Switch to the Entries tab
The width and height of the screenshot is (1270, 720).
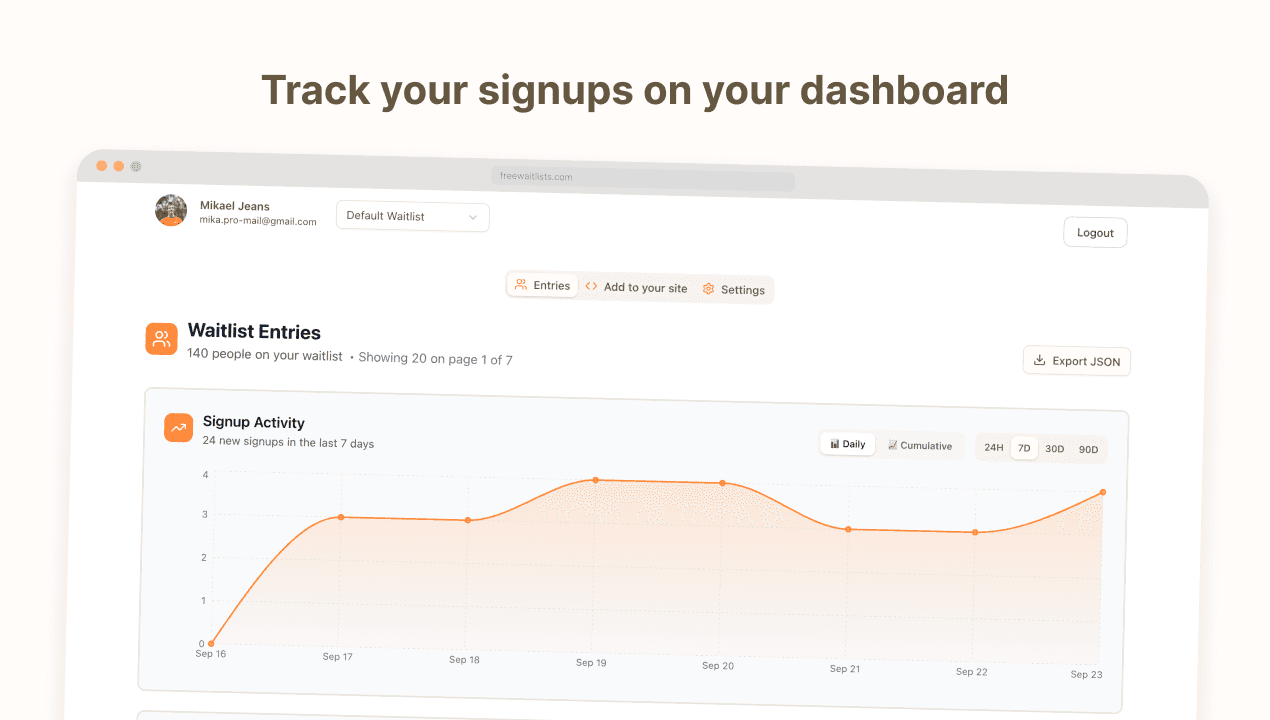544,284
